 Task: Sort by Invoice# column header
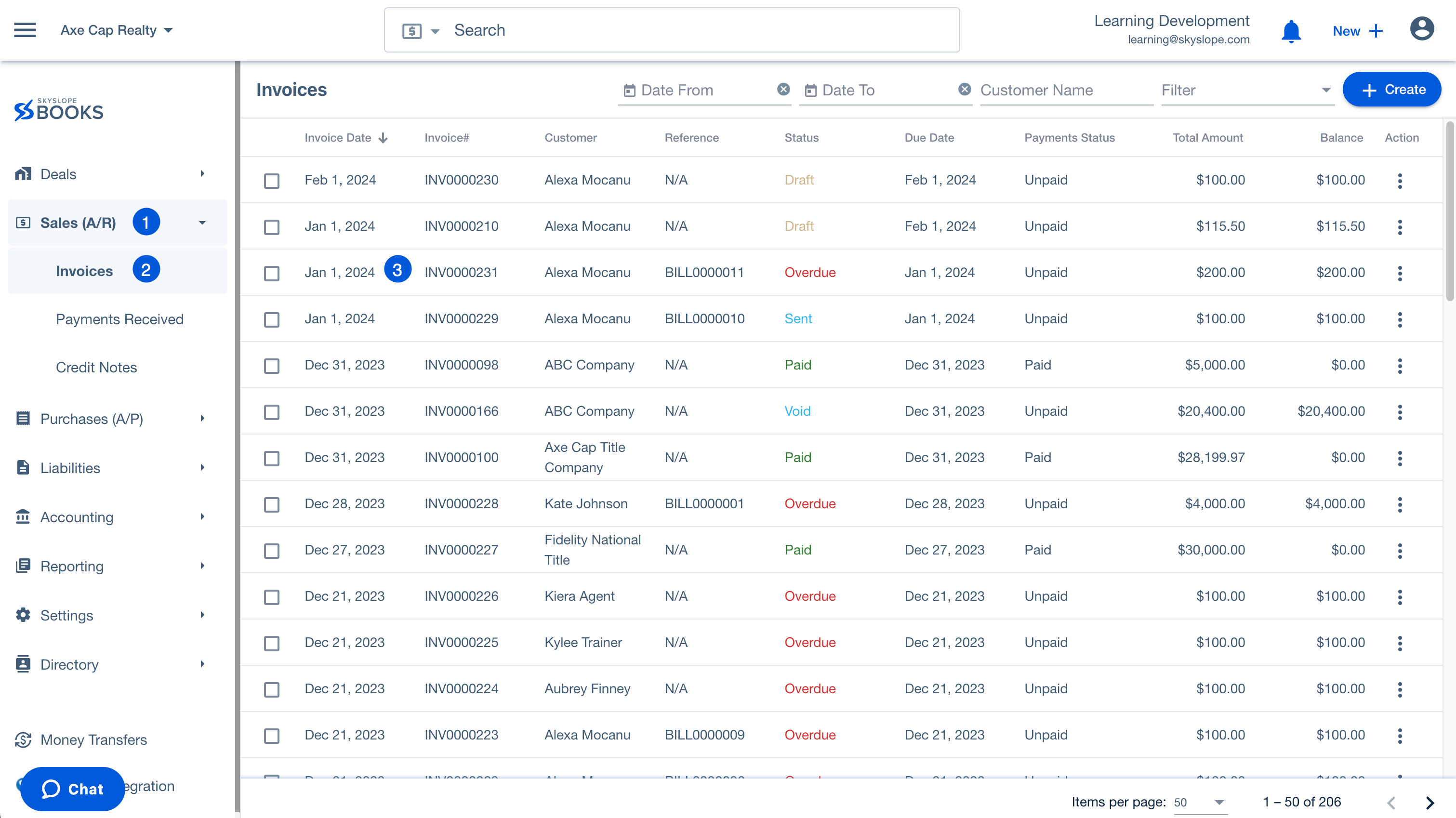point(447,138)
